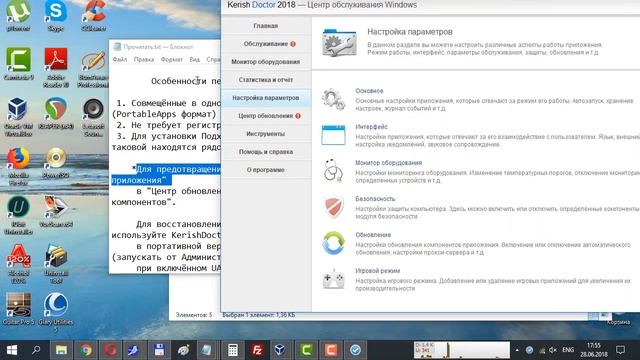
Task: Open Правка menu in Notepad
Action: [144, 59]
